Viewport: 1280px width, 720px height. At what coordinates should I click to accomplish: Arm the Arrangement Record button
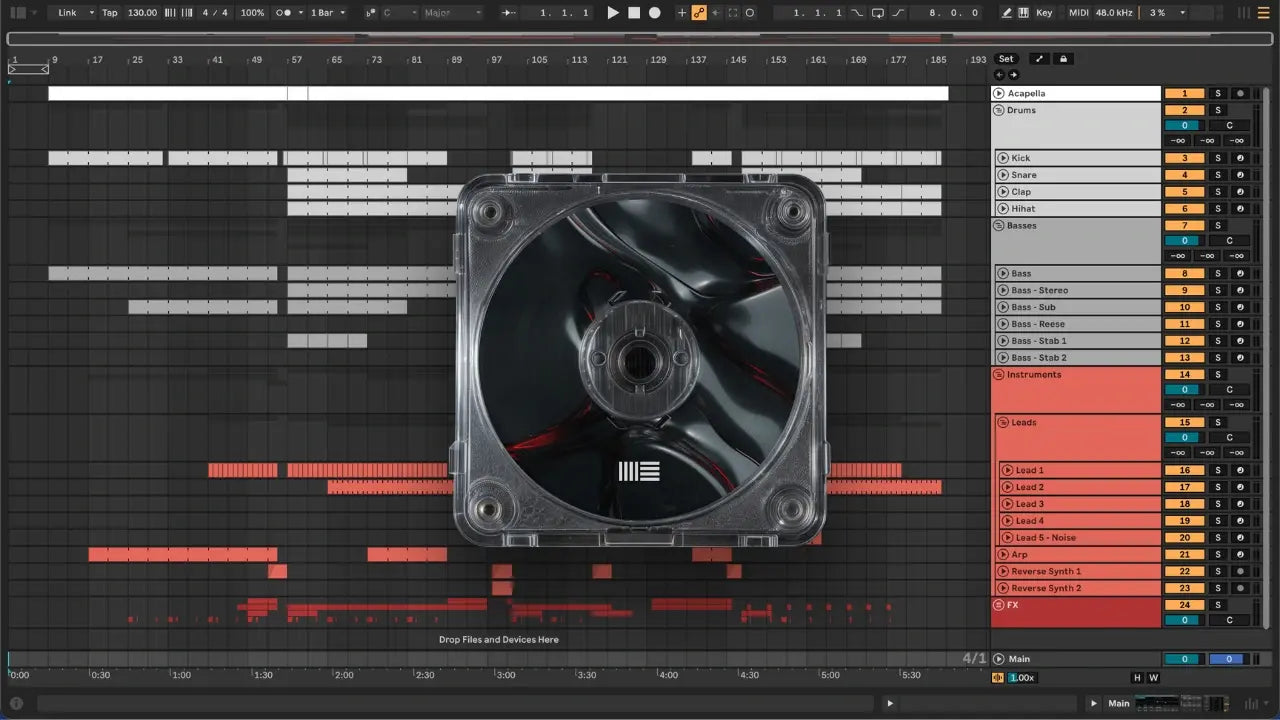point(655,13)
